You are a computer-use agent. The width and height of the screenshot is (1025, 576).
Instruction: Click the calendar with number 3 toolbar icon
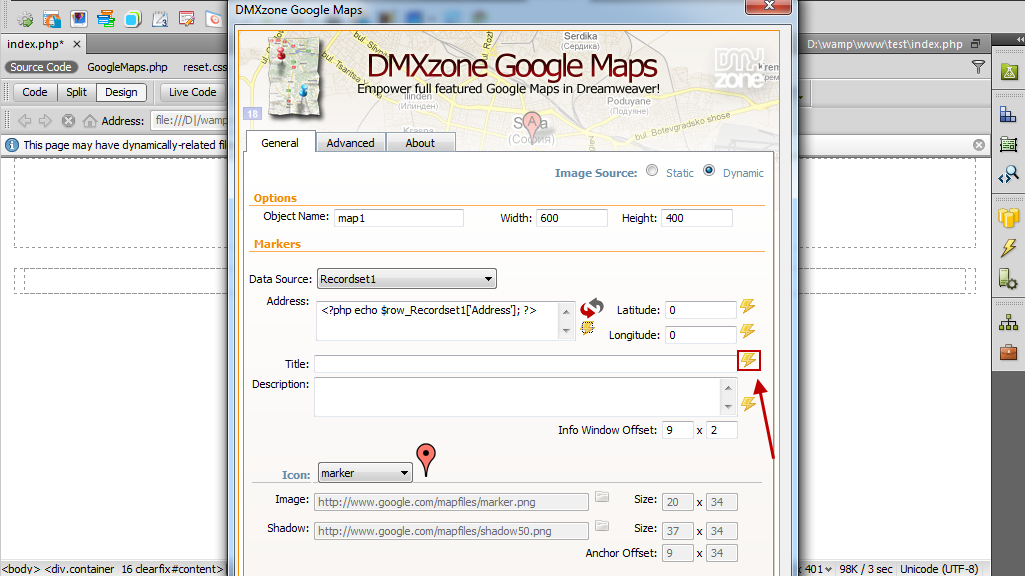point(160,19)
